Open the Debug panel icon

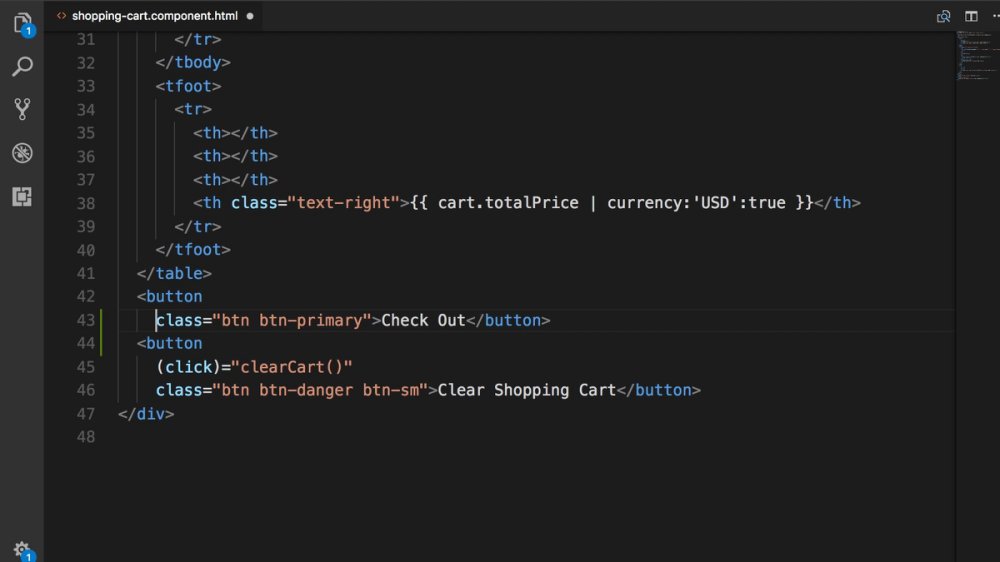pyautogui.click(x=22, y=153)
